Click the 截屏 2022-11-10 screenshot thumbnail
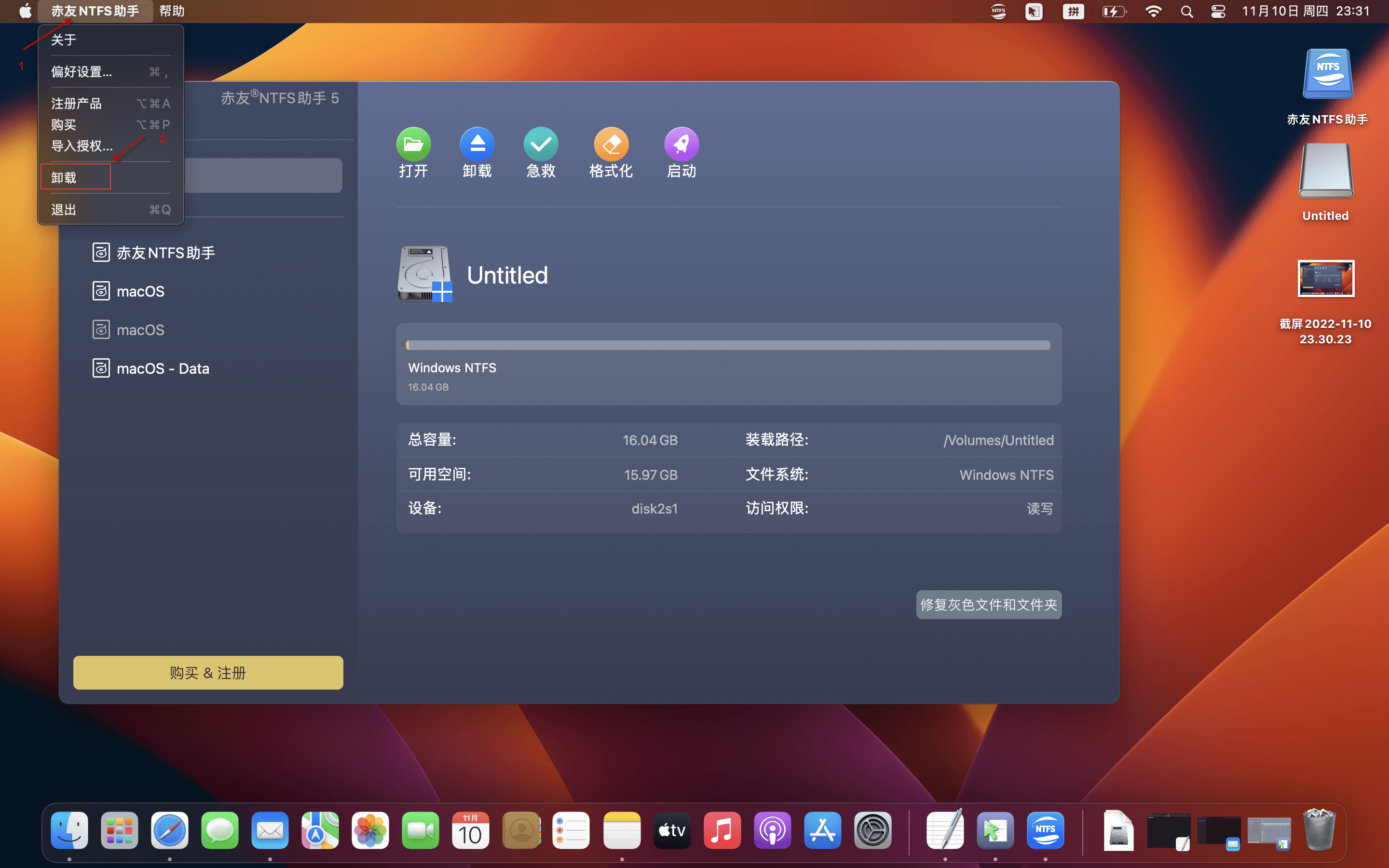The width and height of the screenshot is (1389, 868). 1326,278
